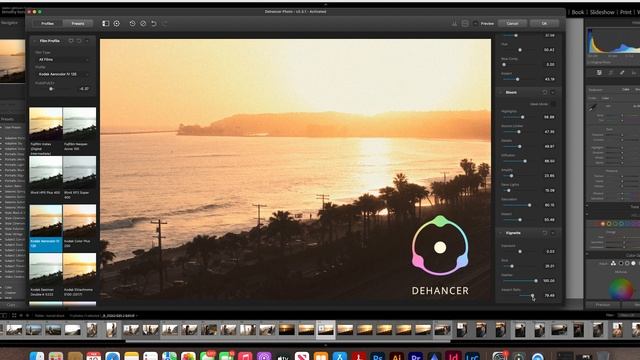640x360 pixels.
Task: Select the Kodak Ektachrome thumbnail
Action: pos(80,269)
